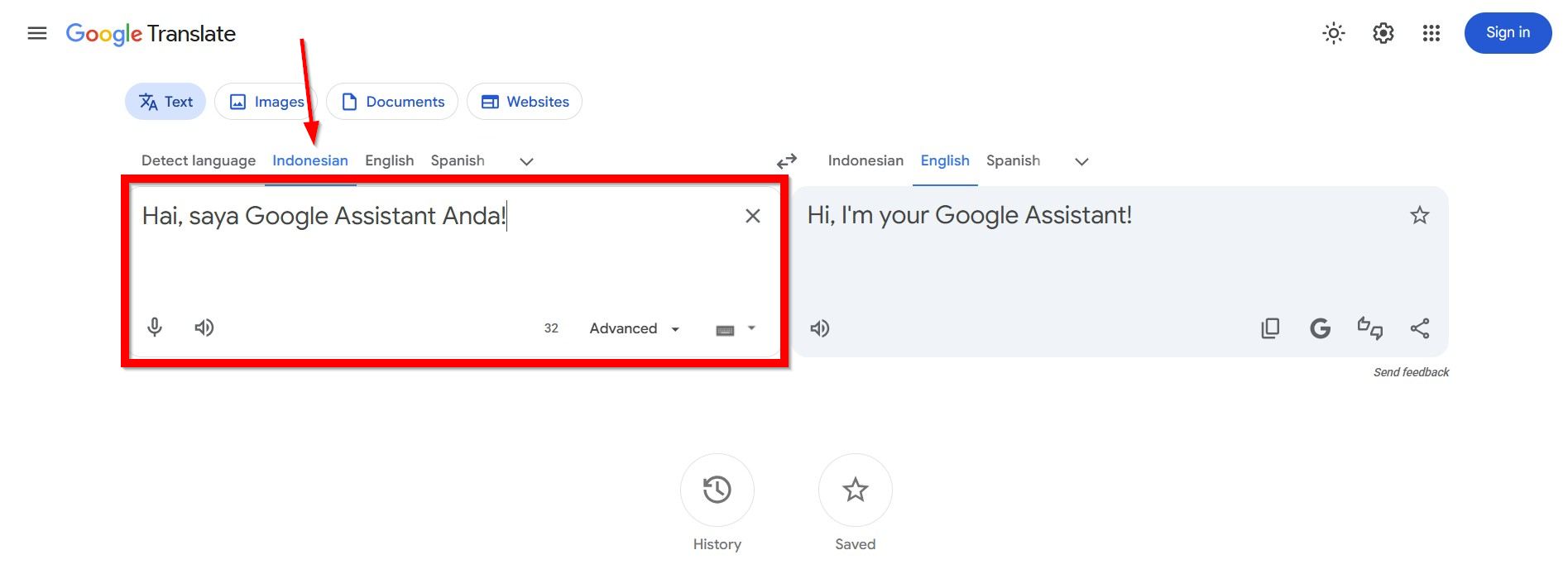Toggle the brightness theme icon
Screen dimensions: 1568x574
click(1334, 33)
